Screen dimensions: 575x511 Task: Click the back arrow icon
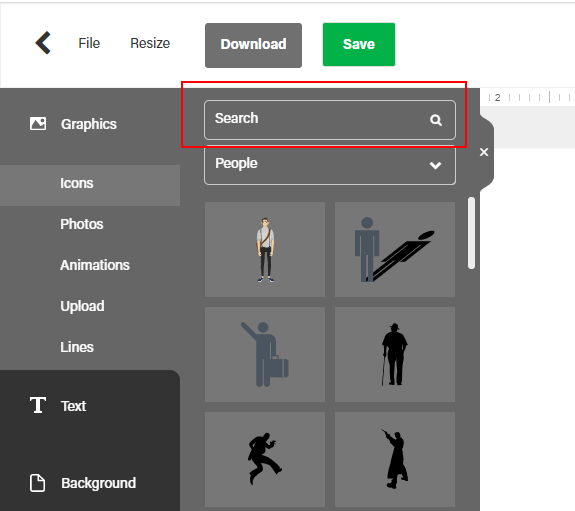(x=43, y=43)
